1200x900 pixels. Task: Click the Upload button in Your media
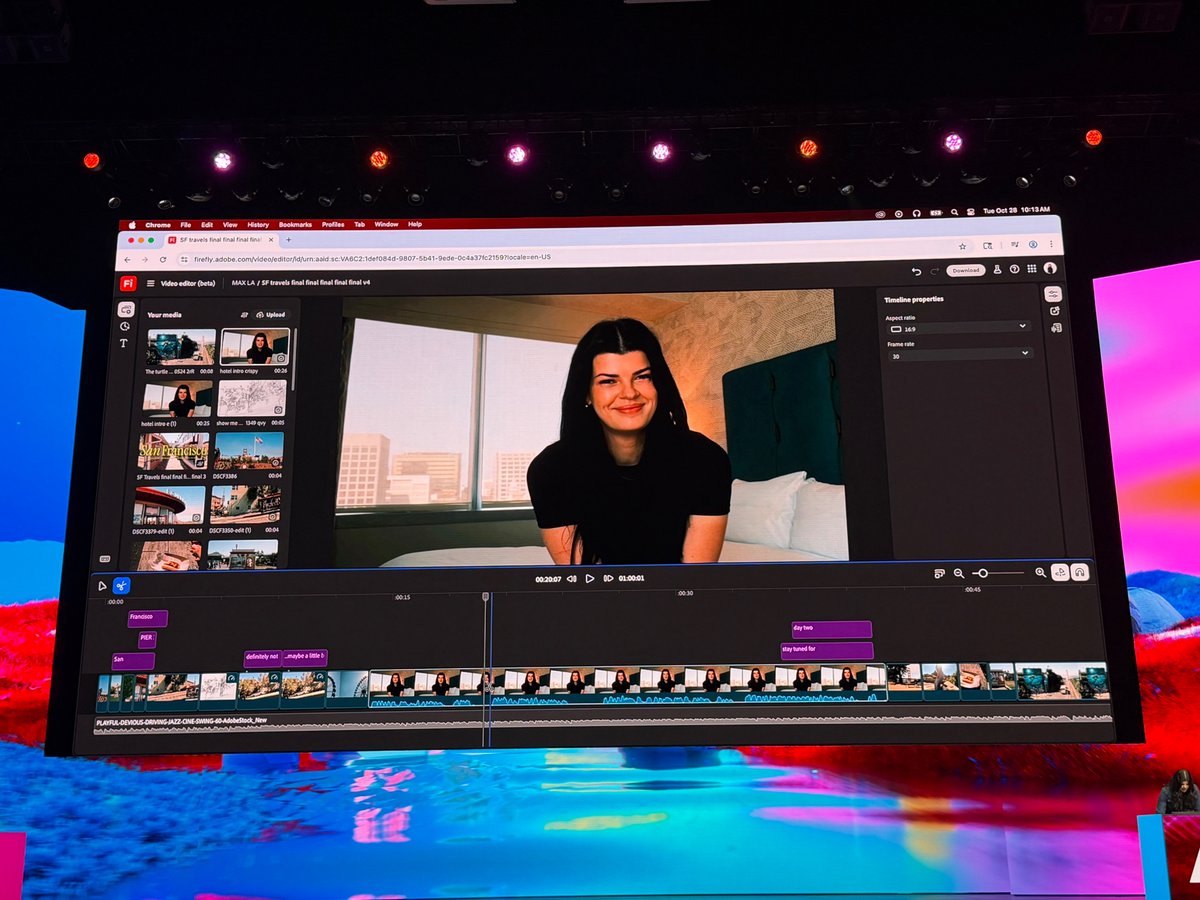click(271, 314)
